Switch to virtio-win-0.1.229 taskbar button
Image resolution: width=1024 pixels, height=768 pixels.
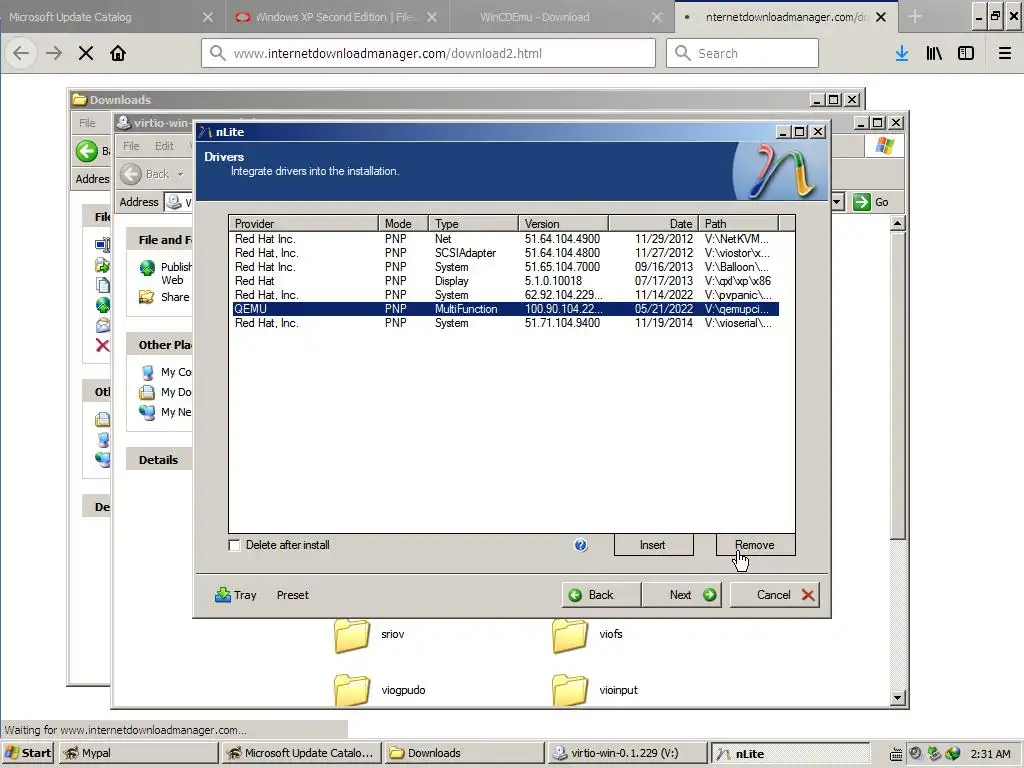coord(627,753)
